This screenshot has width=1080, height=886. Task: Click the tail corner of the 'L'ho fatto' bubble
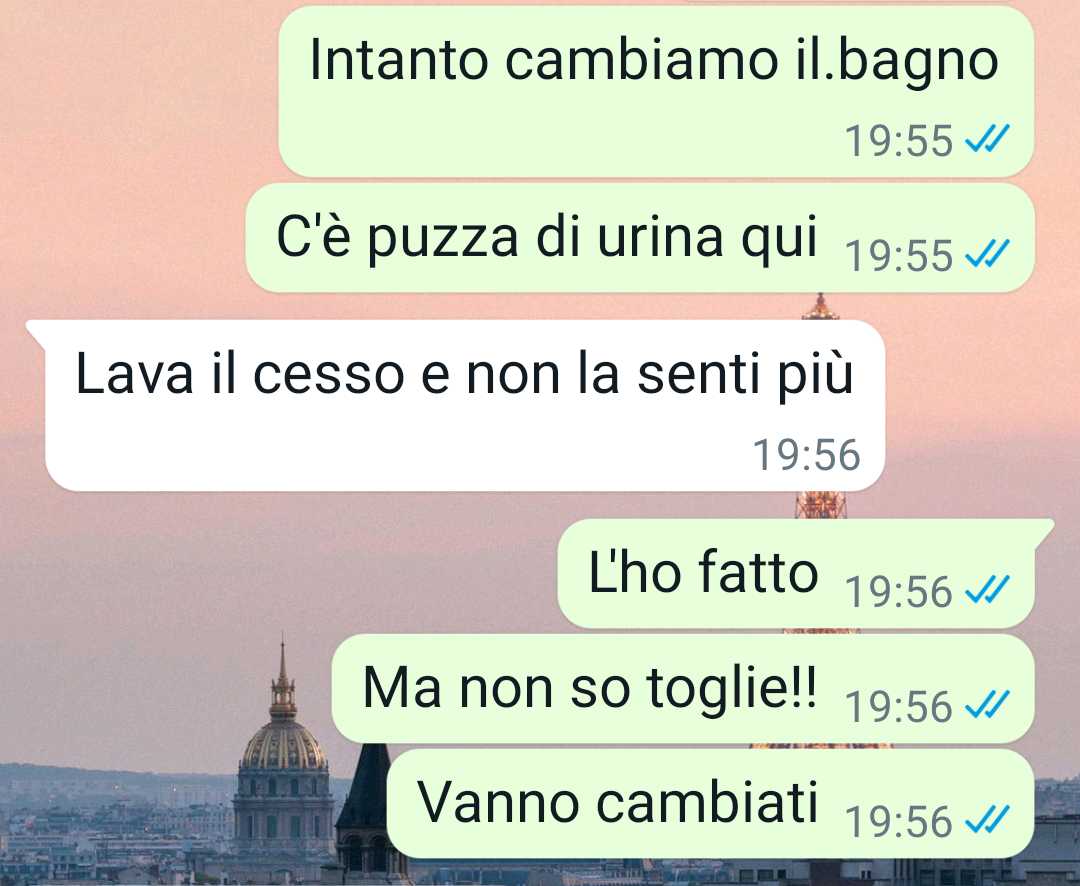tap(1043, 530)
